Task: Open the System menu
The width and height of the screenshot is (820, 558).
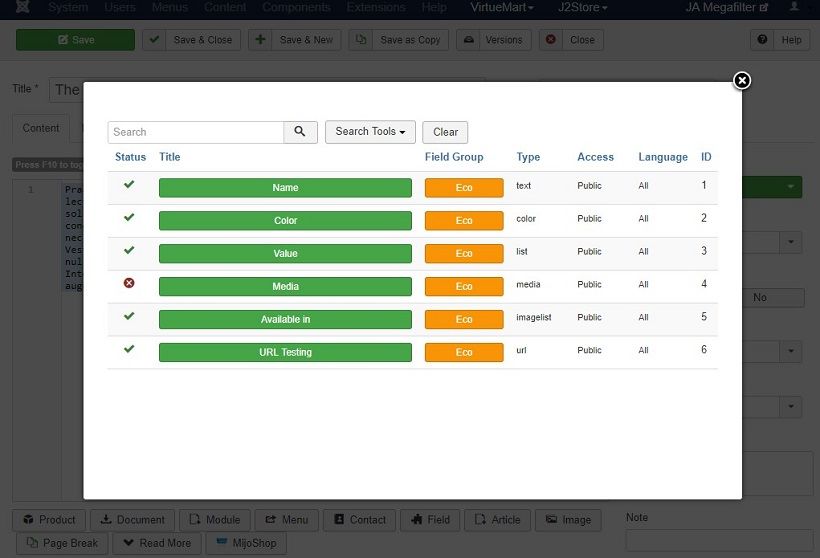Action: tap(68, 7)
